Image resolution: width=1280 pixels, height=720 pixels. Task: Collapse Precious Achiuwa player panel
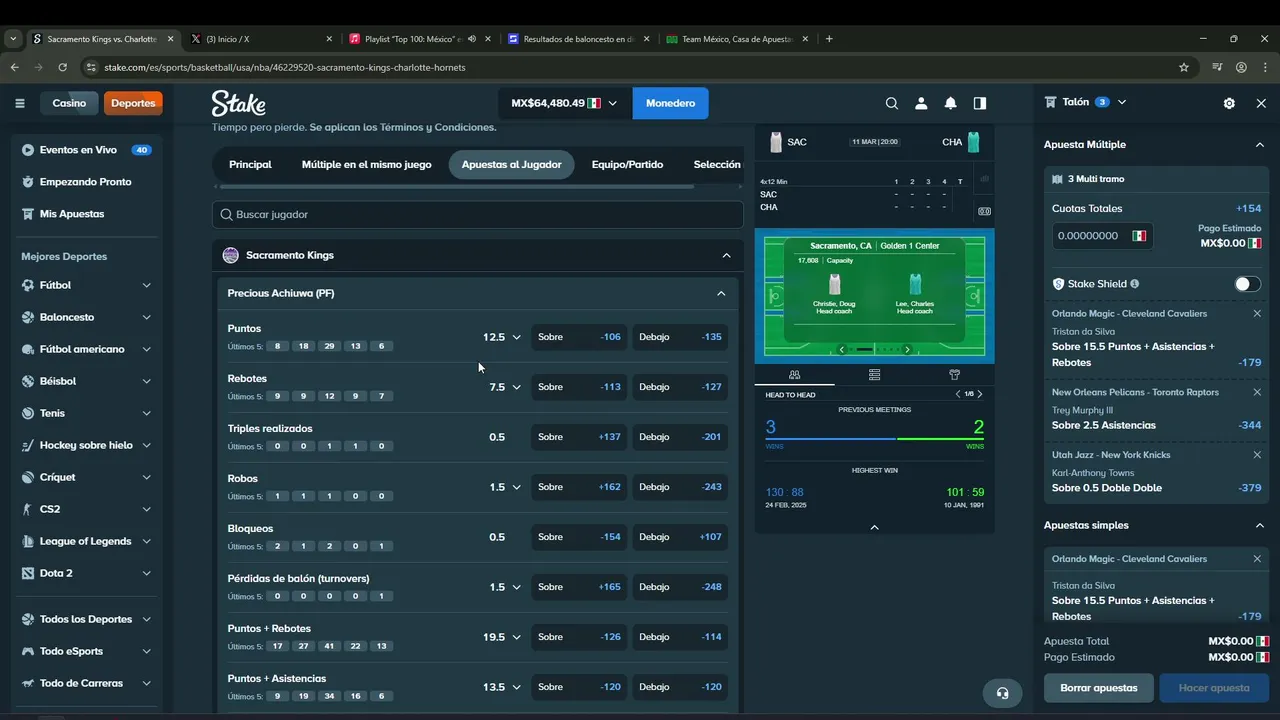point(721,293)
